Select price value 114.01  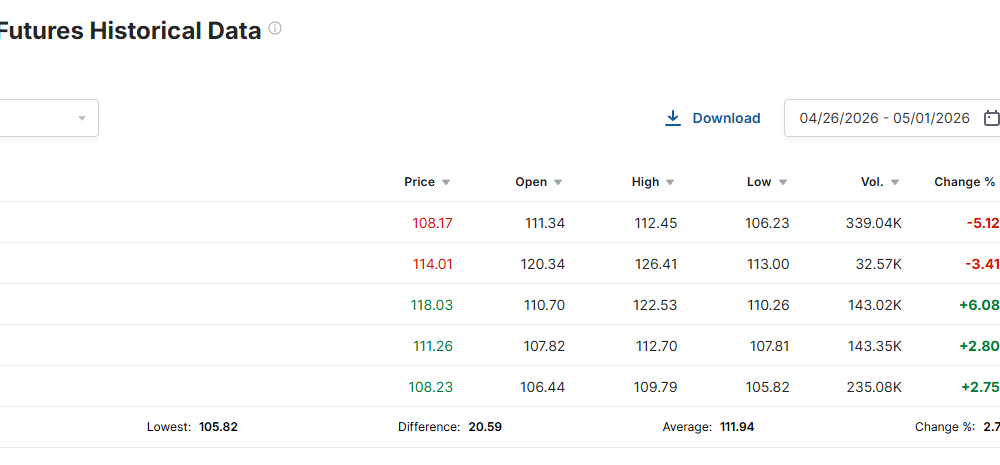click(432, 264)
